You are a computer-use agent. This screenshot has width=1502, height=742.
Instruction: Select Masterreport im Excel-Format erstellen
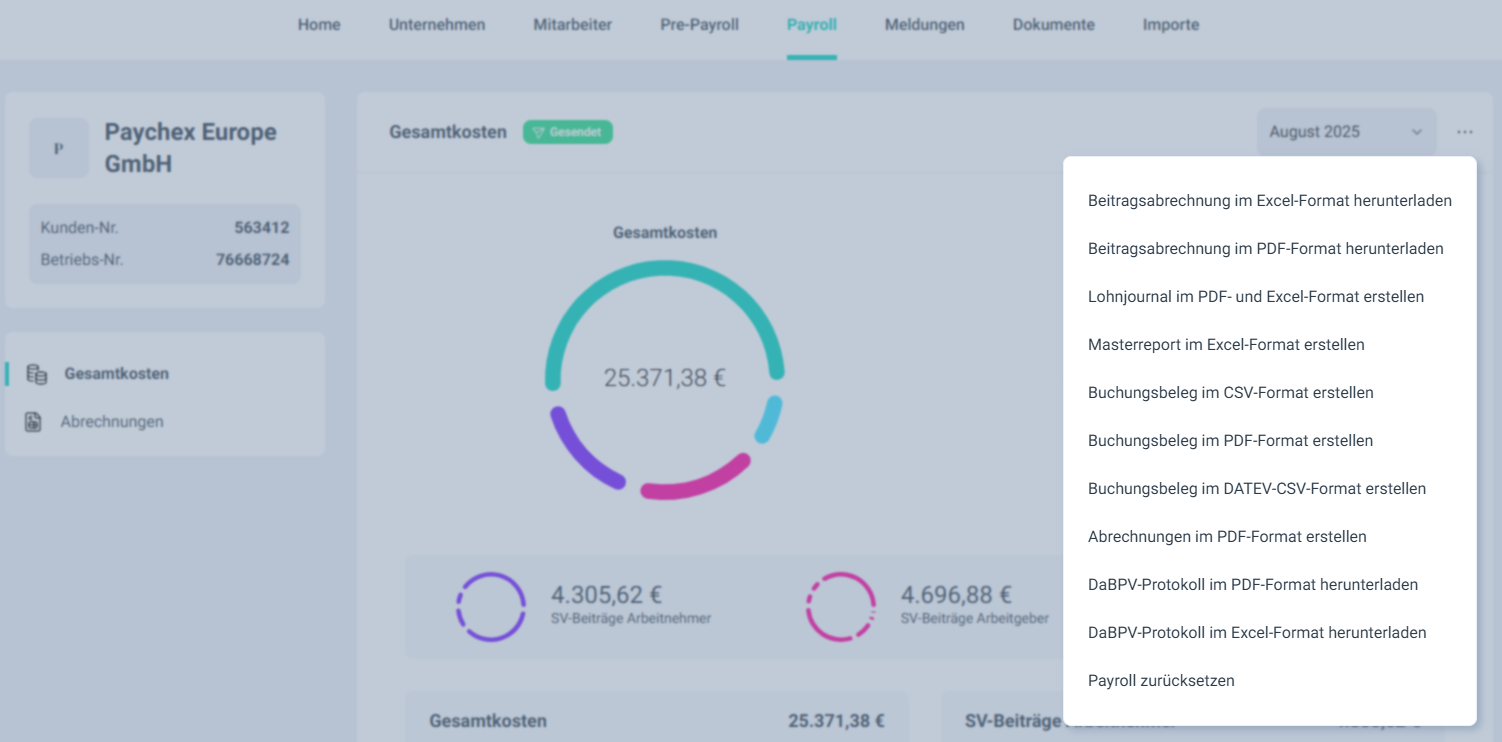pyautogui.click(x=1226, y=345)
